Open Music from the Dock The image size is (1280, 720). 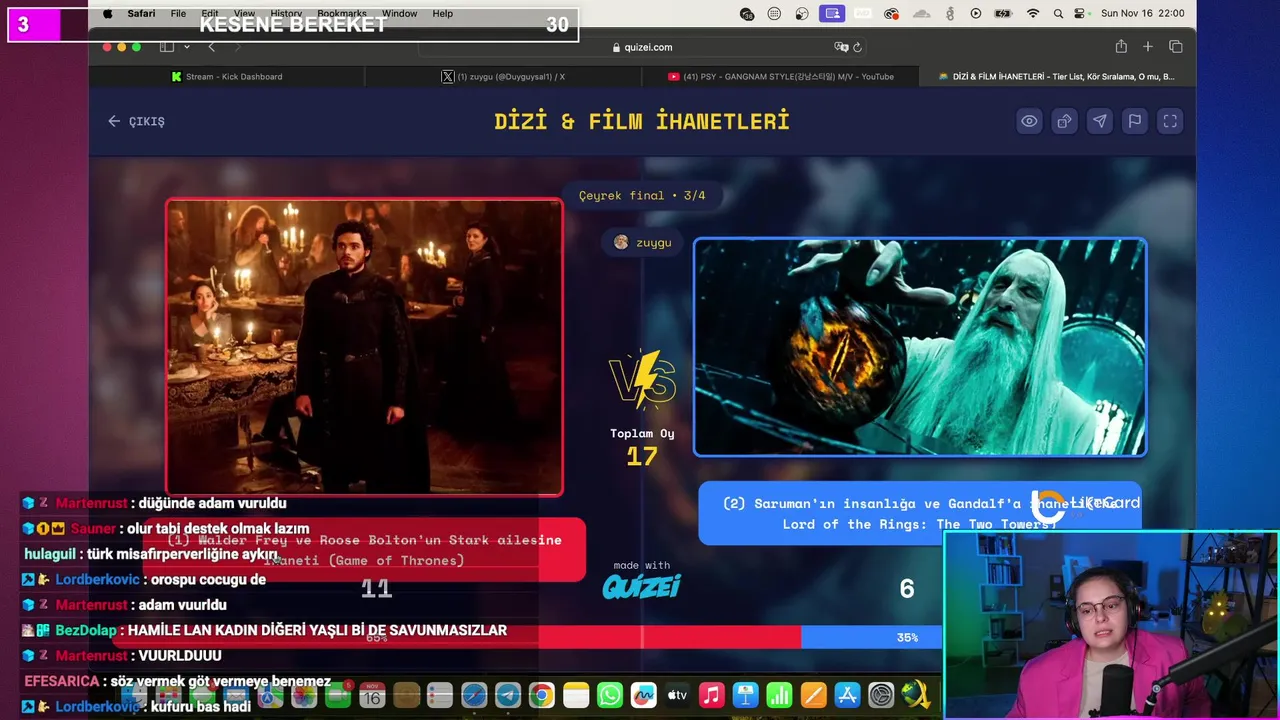click(711, 695)
